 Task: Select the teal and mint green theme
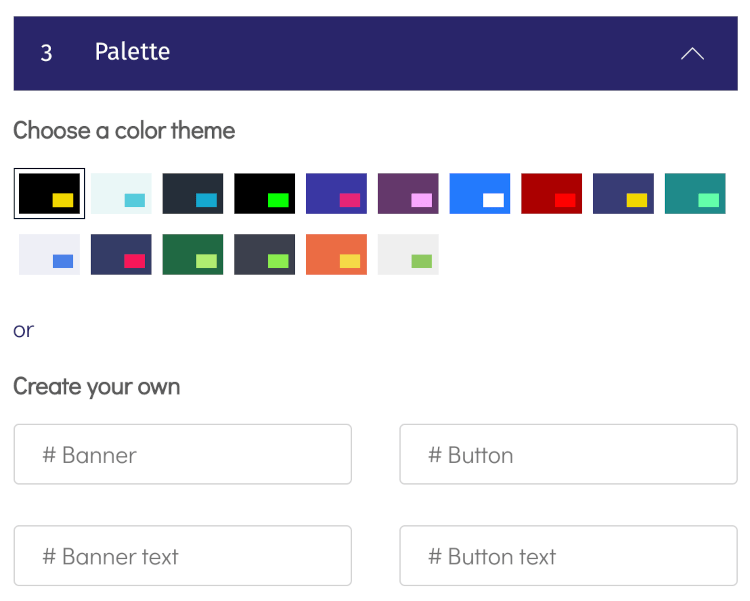(695, 193)
